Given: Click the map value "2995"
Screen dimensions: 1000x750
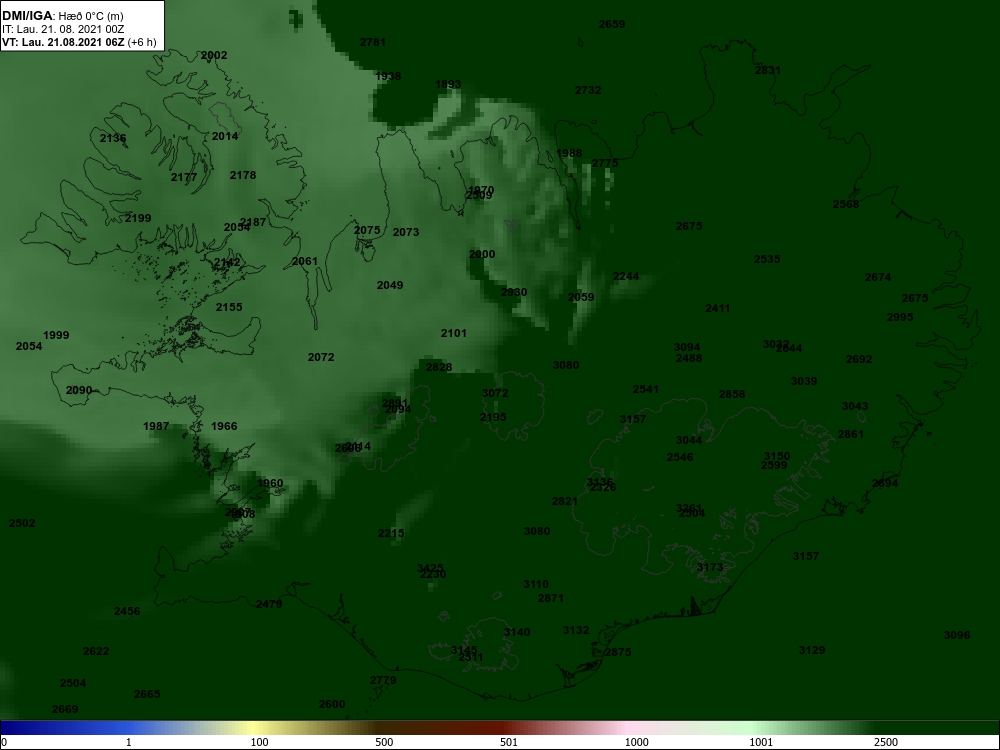Looking at the screenshot, I should point(900,317).
